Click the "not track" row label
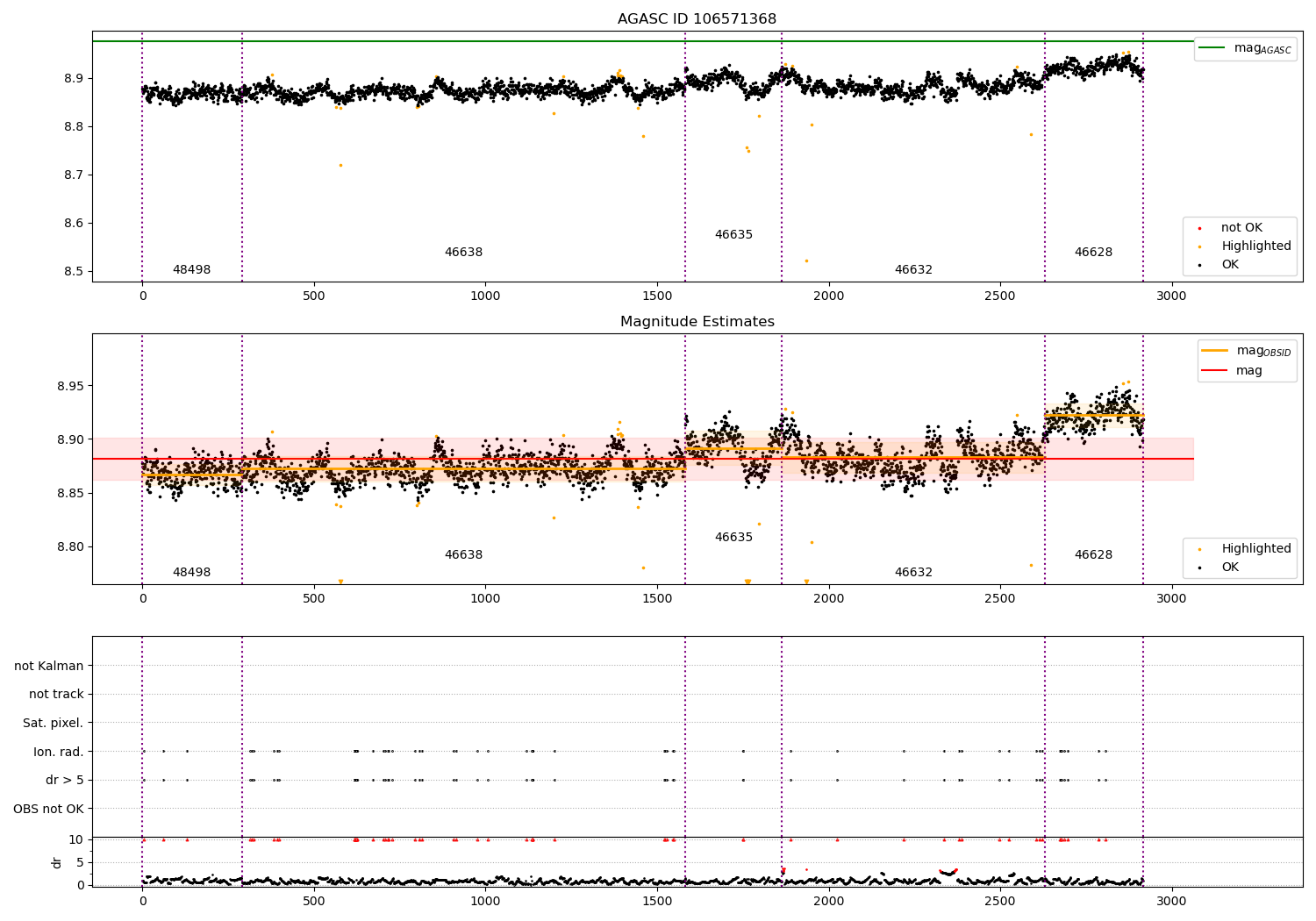Viewport: 1316px width, 921px height. pyautogui.click(x=56, y=695)
